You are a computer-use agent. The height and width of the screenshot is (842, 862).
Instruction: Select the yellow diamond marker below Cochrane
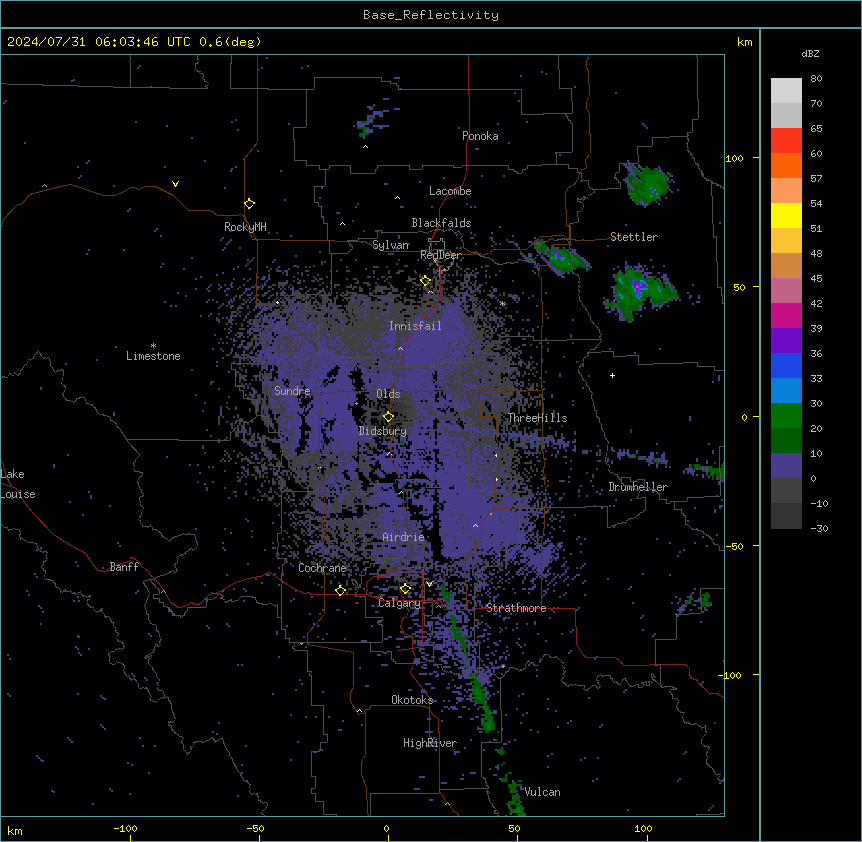point(340,590)
